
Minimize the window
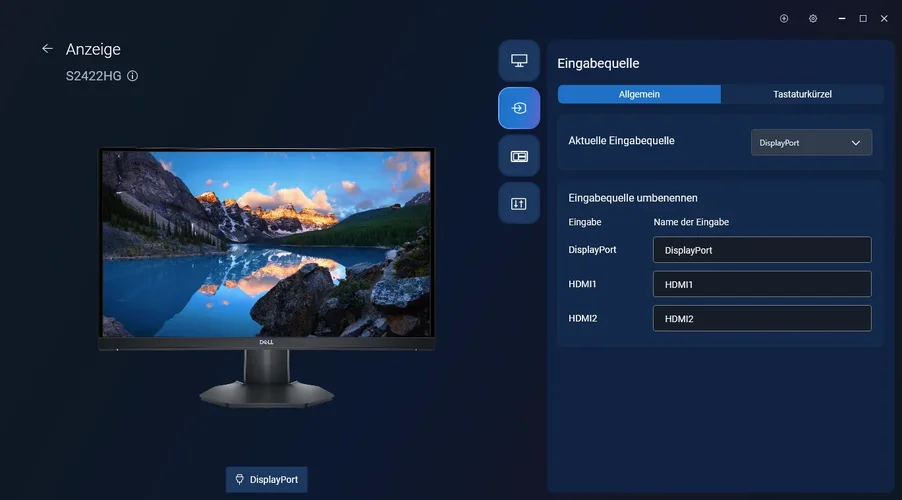(x=842, y=18)
